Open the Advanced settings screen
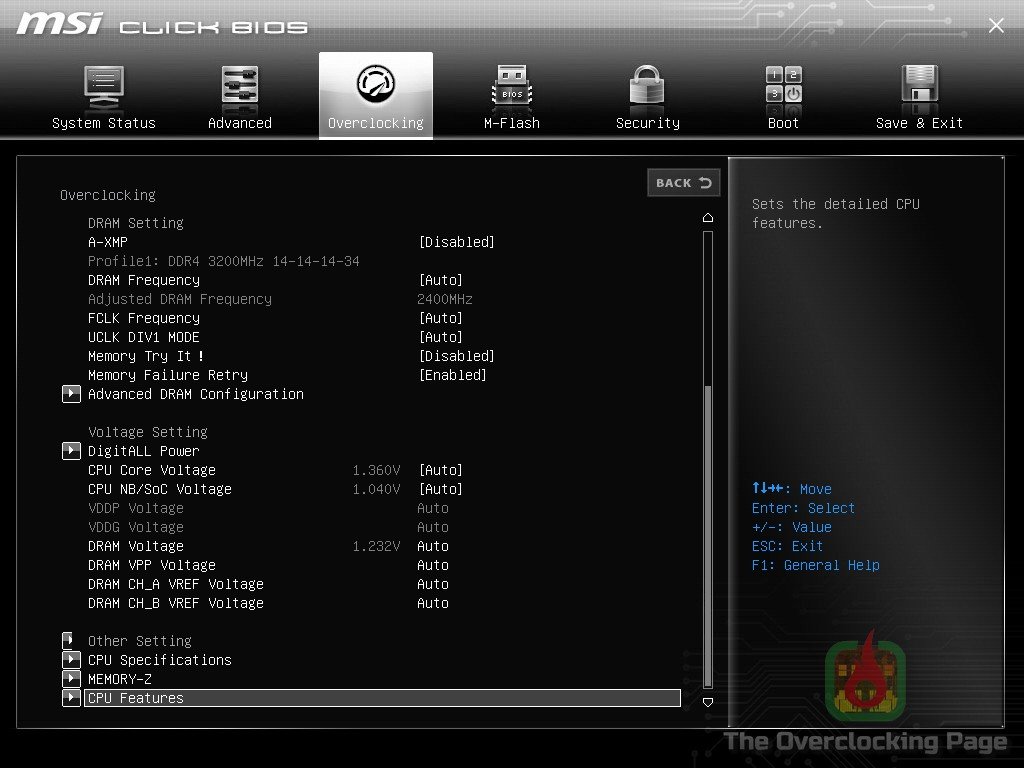The image size is (1024, 768). [x=239, y=95]
